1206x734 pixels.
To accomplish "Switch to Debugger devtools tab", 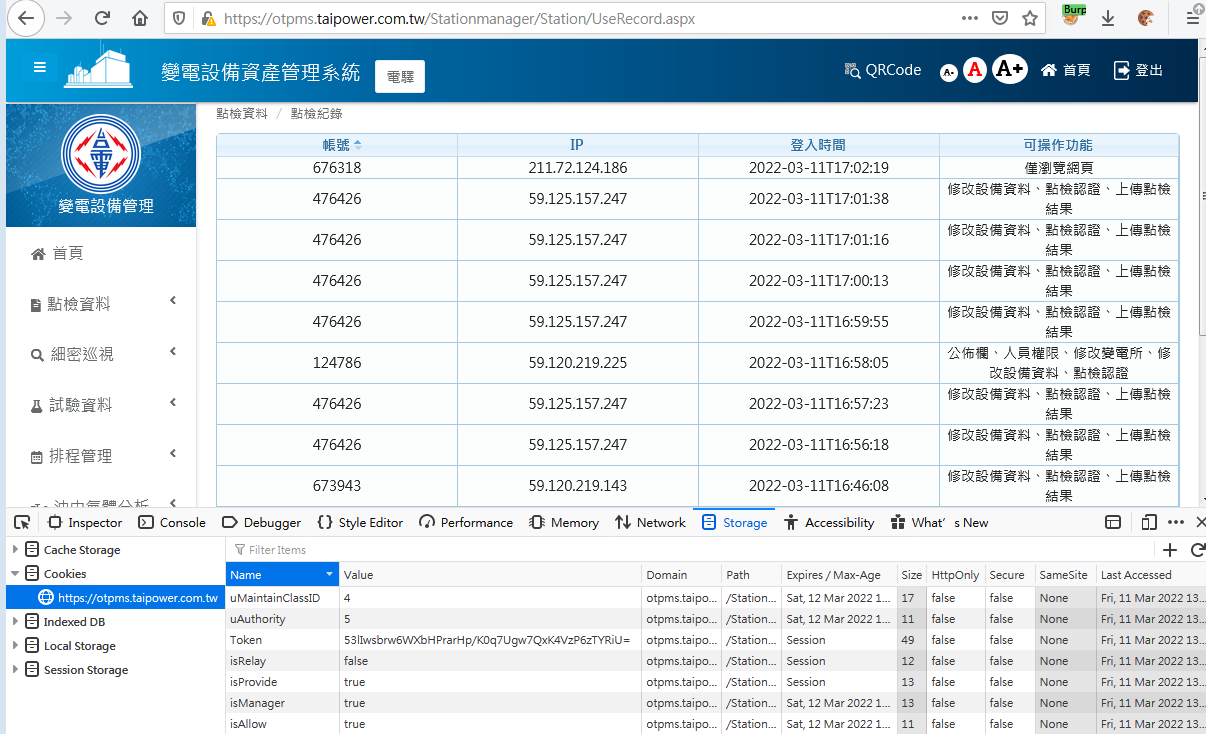I will (261, 522).
